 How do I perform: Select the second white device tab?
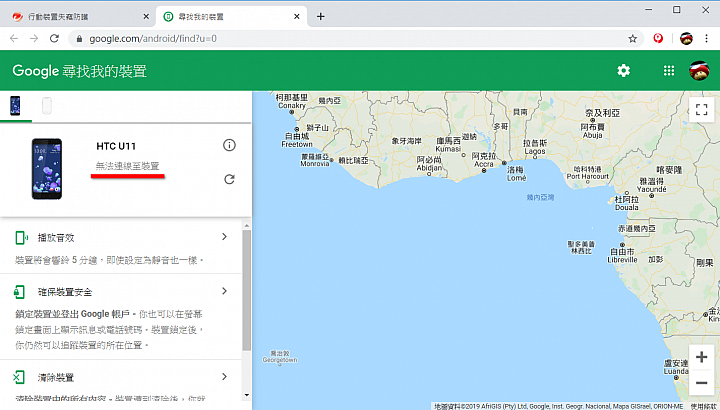[x=47, y=106]
